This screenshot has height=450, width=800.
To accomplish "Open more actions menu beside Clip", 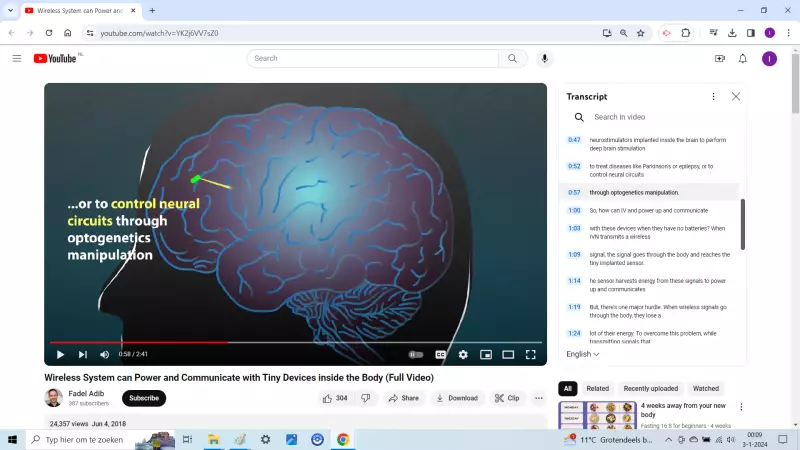I will coord(539,398).
